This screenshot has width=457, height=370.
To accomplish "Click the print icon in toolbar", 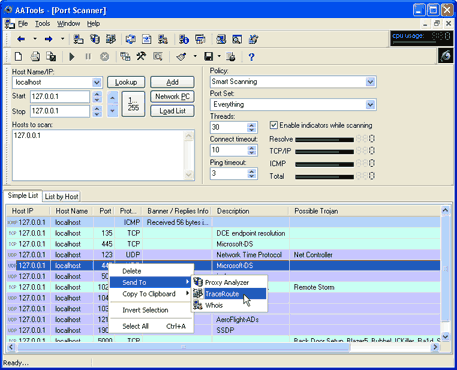I will (35, 57).
